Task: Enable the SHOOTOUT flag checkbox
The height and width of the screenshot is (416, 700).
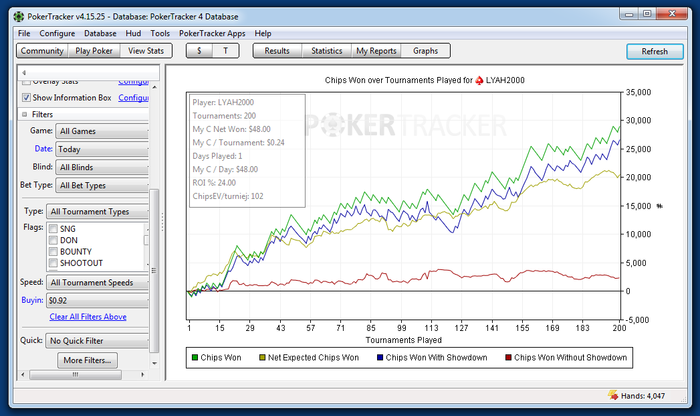Action: pos(53,263)
